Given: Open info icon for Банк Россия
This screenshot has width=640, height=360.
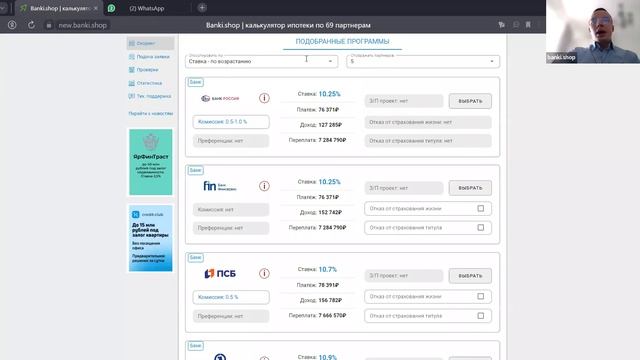Looking at the screenshot, I should tap(264, 98).
